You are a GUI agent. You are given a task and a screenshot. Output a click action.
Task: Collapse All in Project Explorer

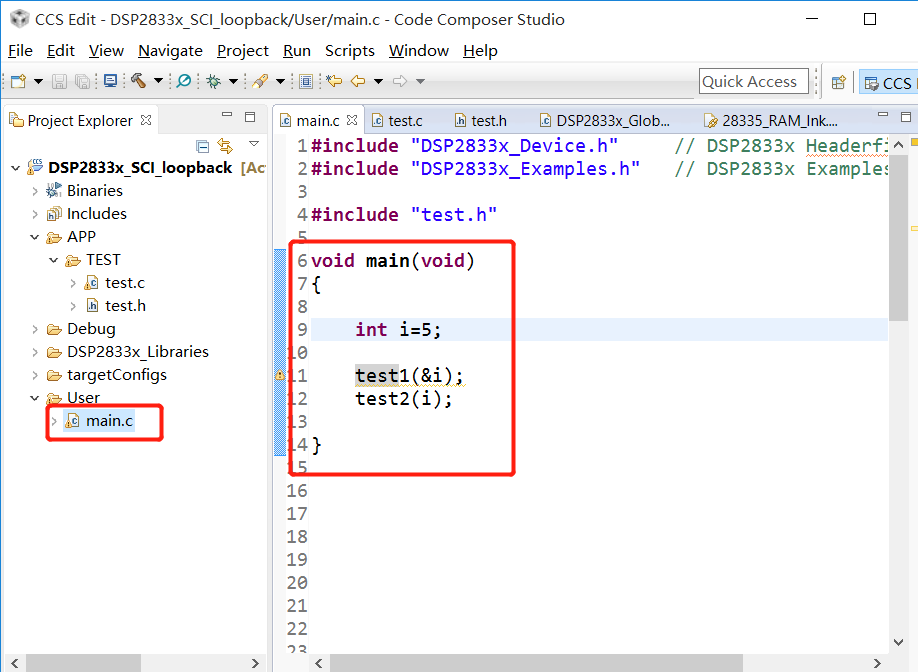point(203,146)
